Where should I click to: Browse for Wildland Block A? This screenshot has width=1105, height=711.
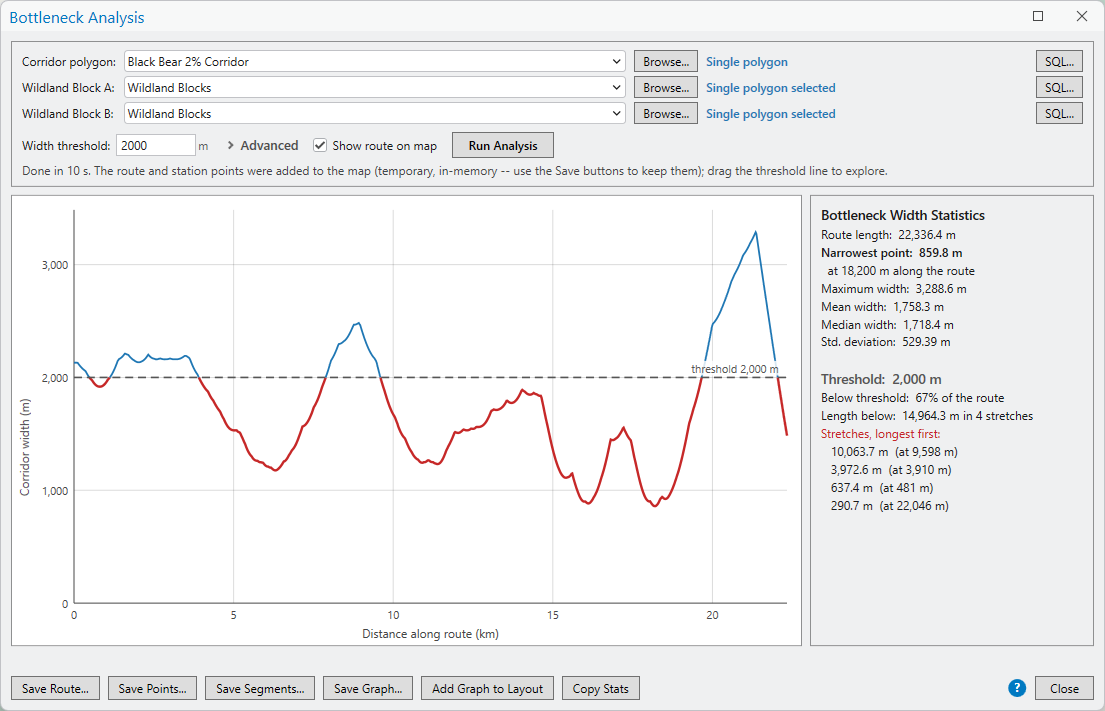click(x=665, y=88)
